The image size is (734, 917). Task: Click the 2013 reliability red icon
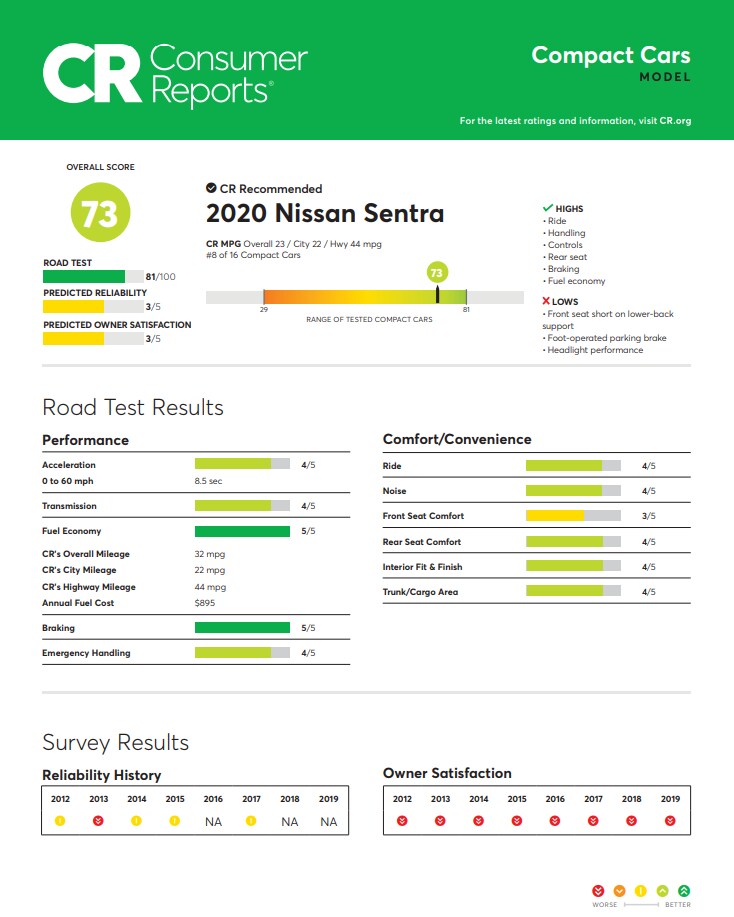click(98, 821)
